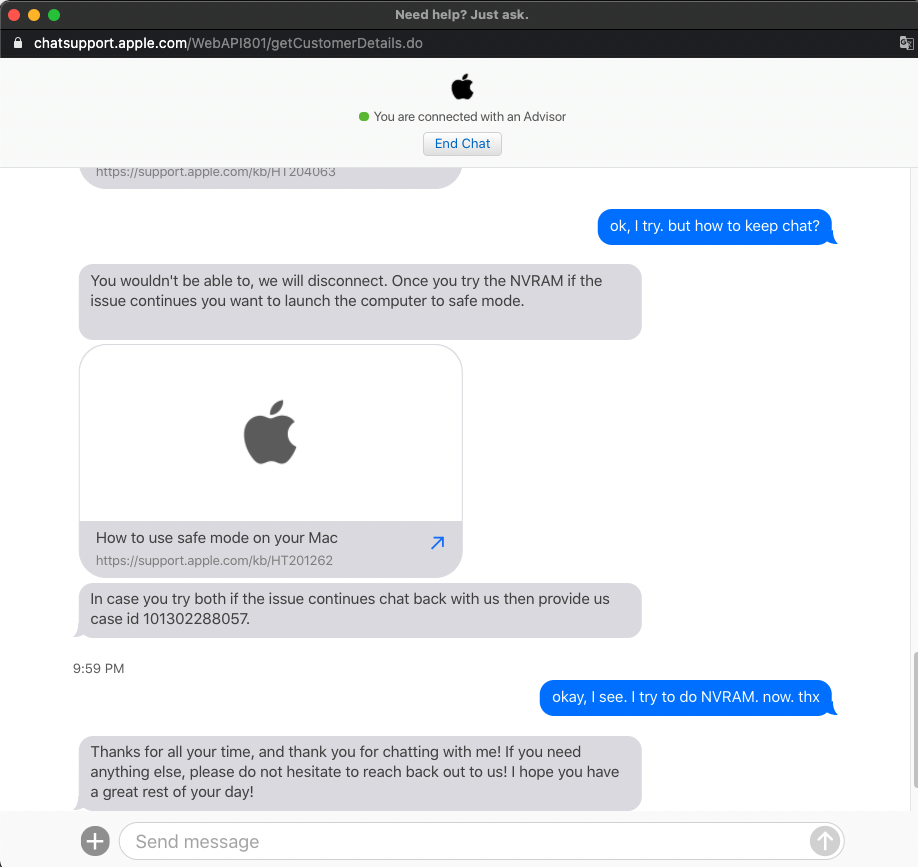Click the Apple logo in header
Screen dimensions: 918x867
coord(462,87)
